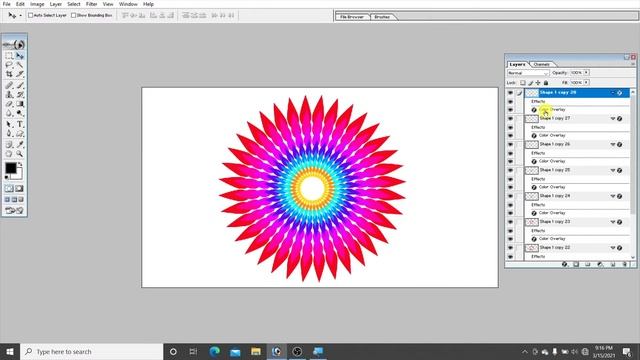Image resolution: width=640 pixels, height=360 pixels.
Task: Open Microsoft Edge from taskbar
Action: (x=214, y=351)
